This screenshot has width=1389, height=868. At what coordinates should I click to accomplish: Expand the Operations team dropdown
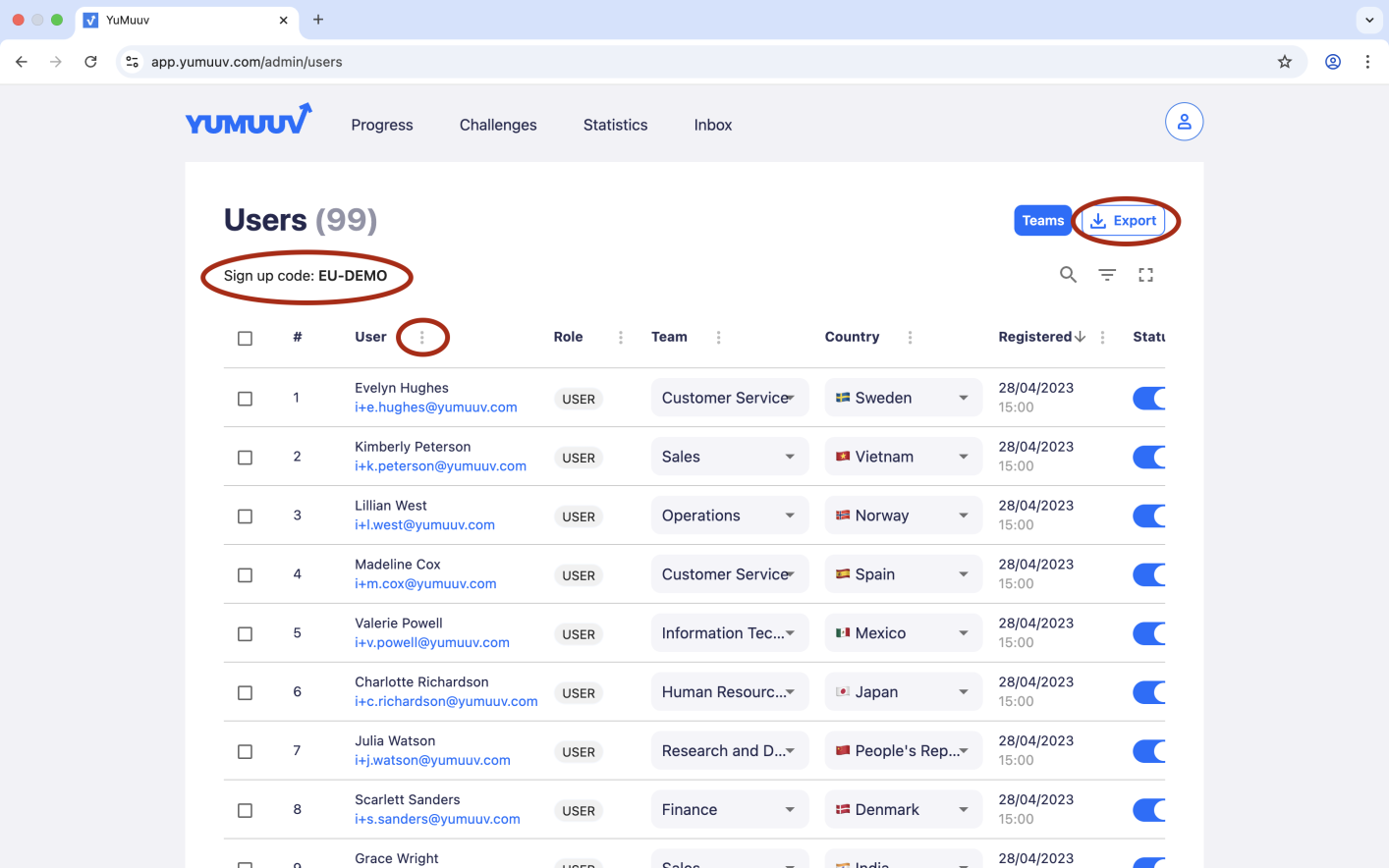(729, 515)
